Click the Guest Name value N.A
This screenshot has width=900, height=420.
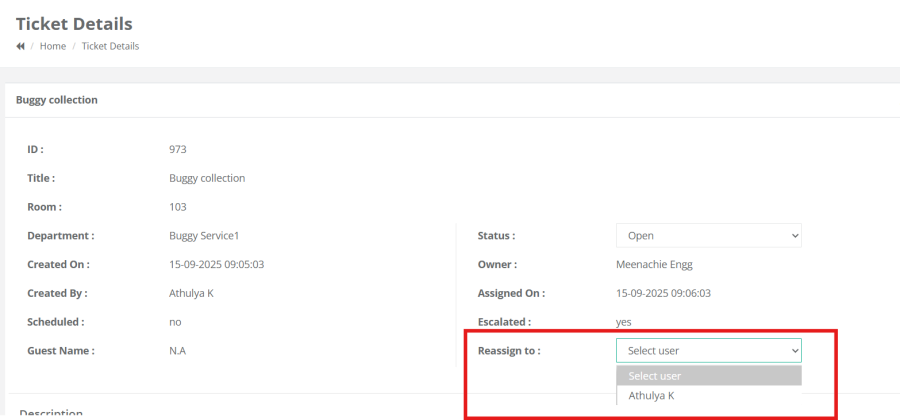click(x=177, y=351)
